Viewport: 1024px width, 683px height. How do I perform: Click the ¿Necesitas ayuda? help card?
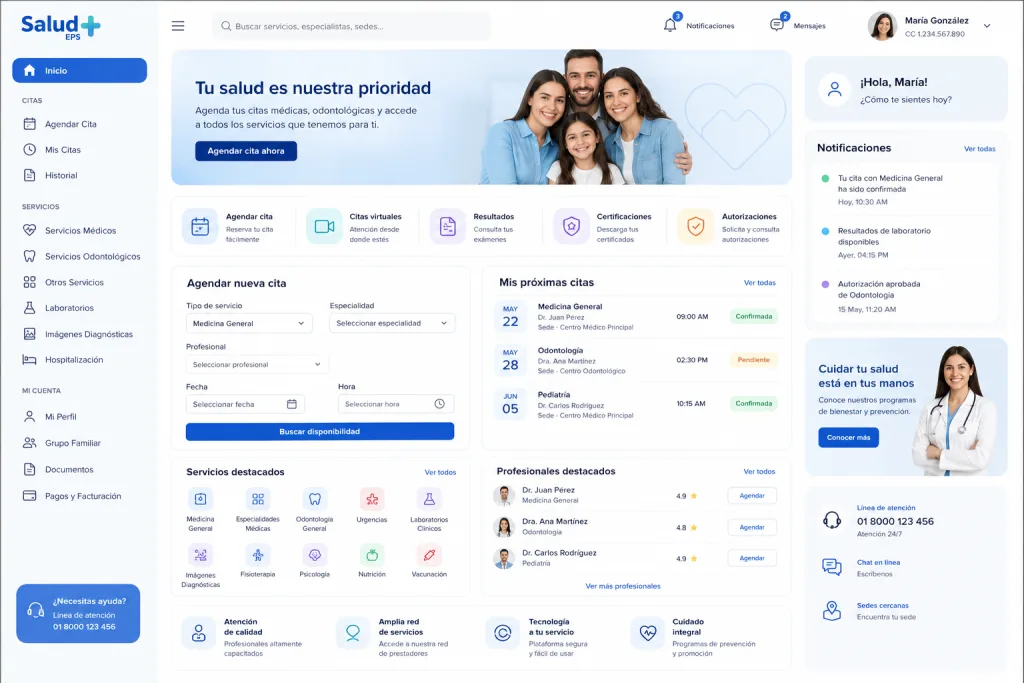tap(78, 614)
